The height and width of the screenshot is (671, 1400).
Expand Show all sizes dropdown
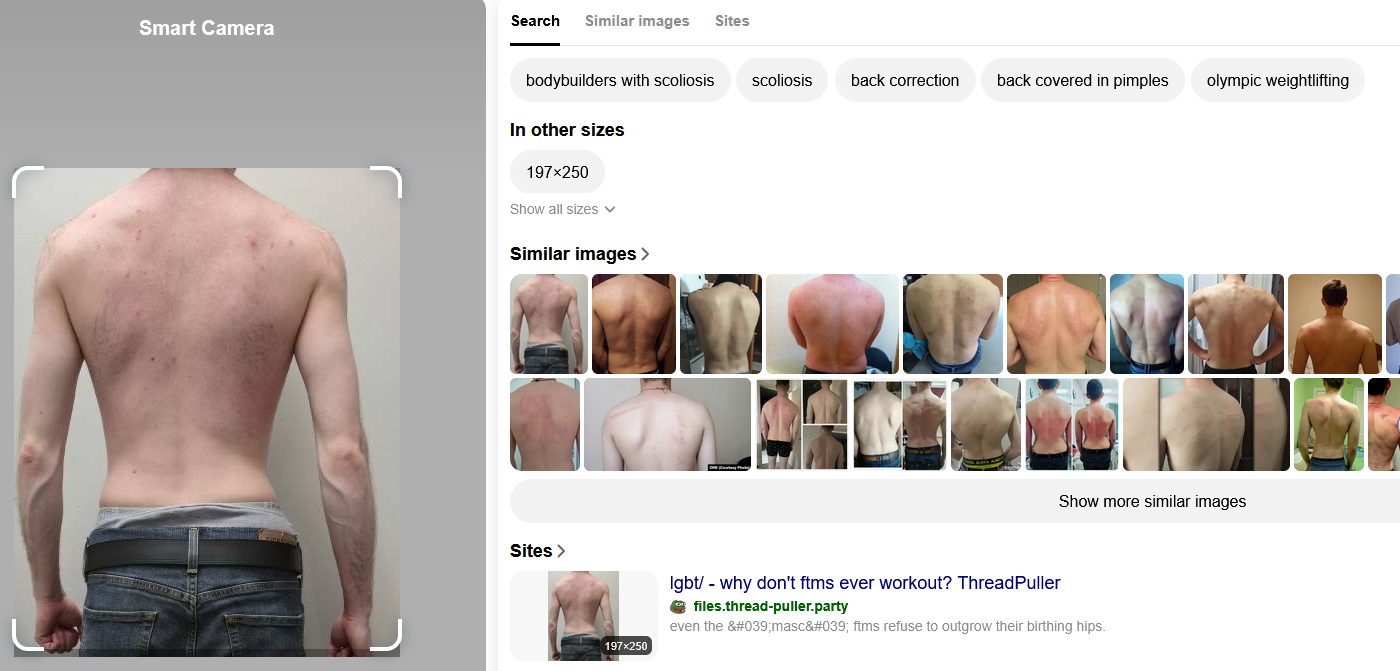tap(562, 209)
